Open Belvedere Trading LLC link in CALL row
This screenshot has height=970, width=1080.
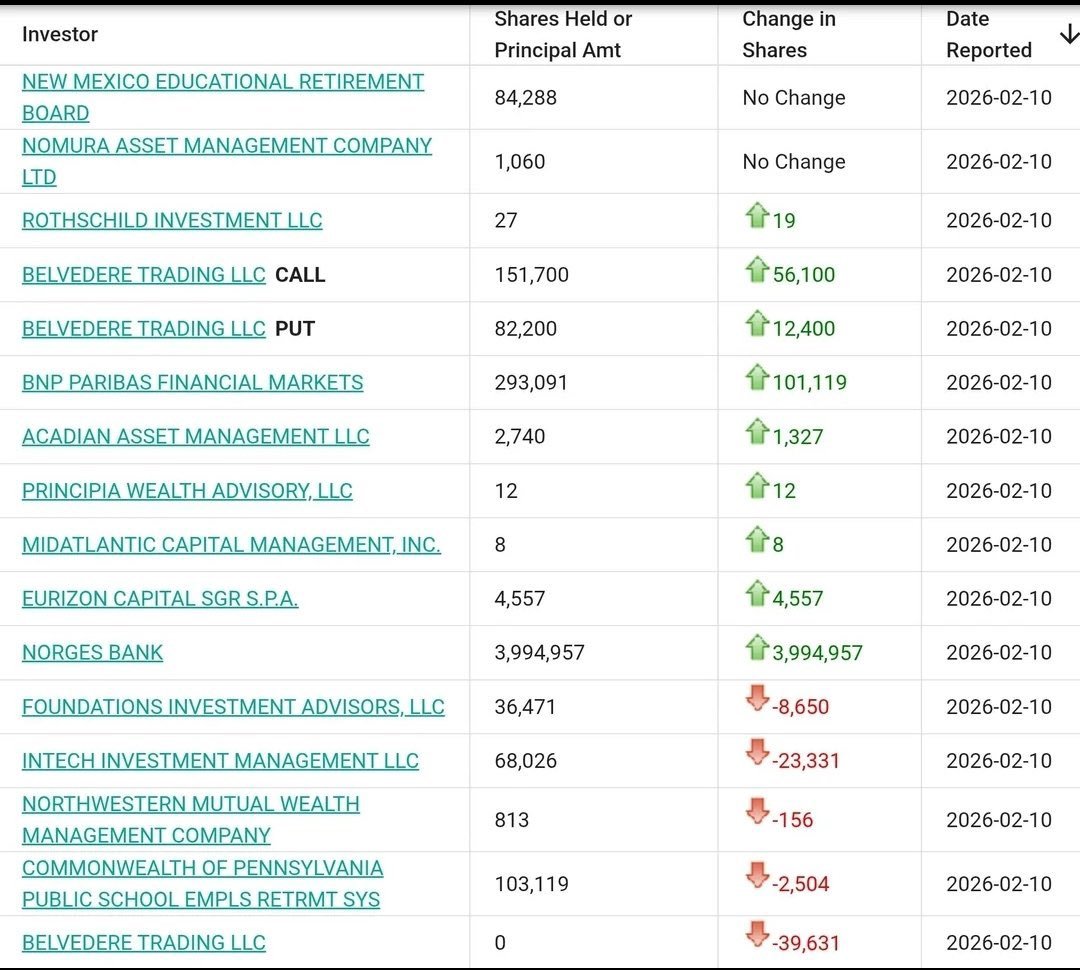(x=143, y=275)
